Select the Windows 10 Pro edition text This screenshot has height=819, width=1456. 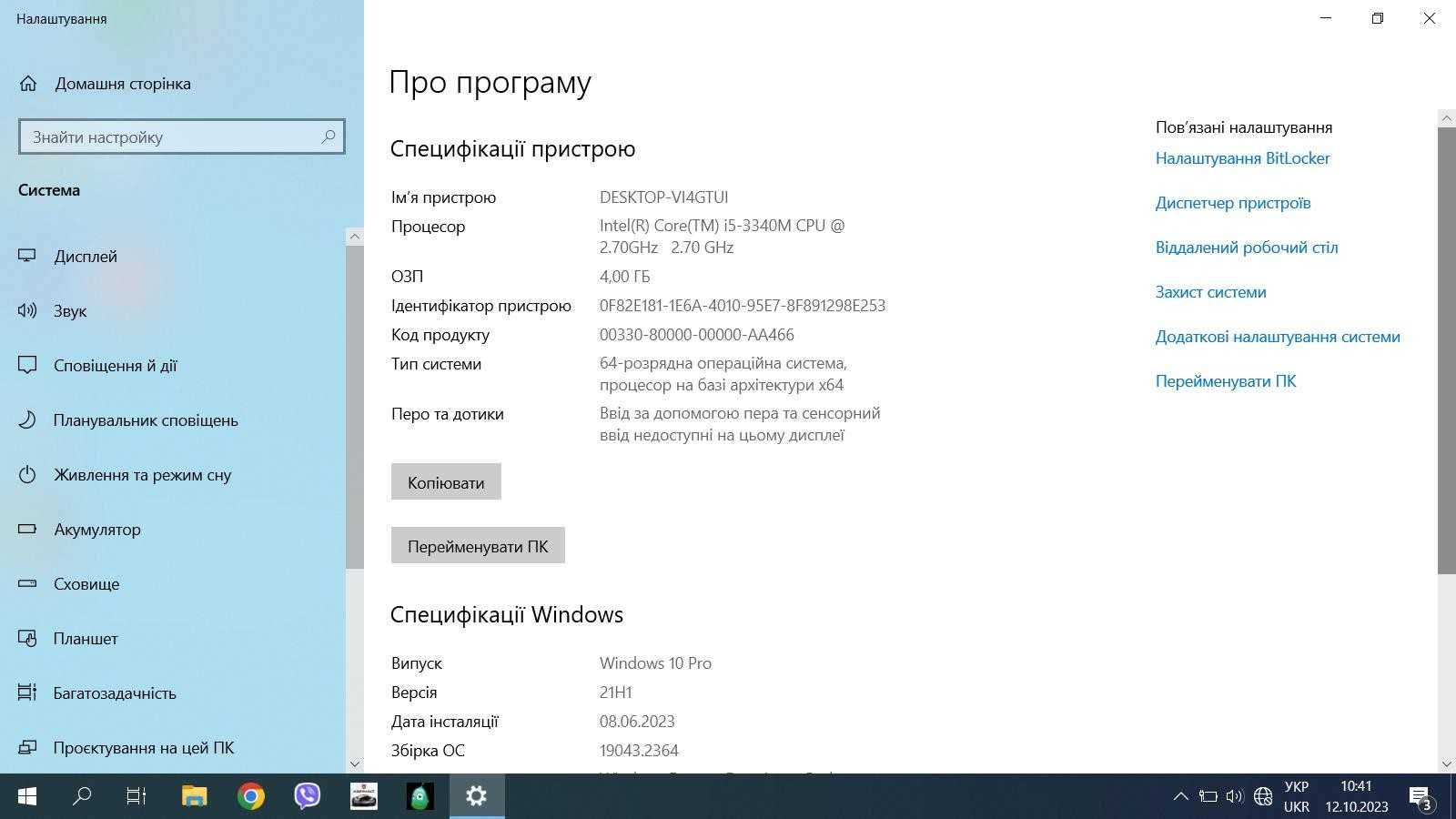tap(655, 663)
